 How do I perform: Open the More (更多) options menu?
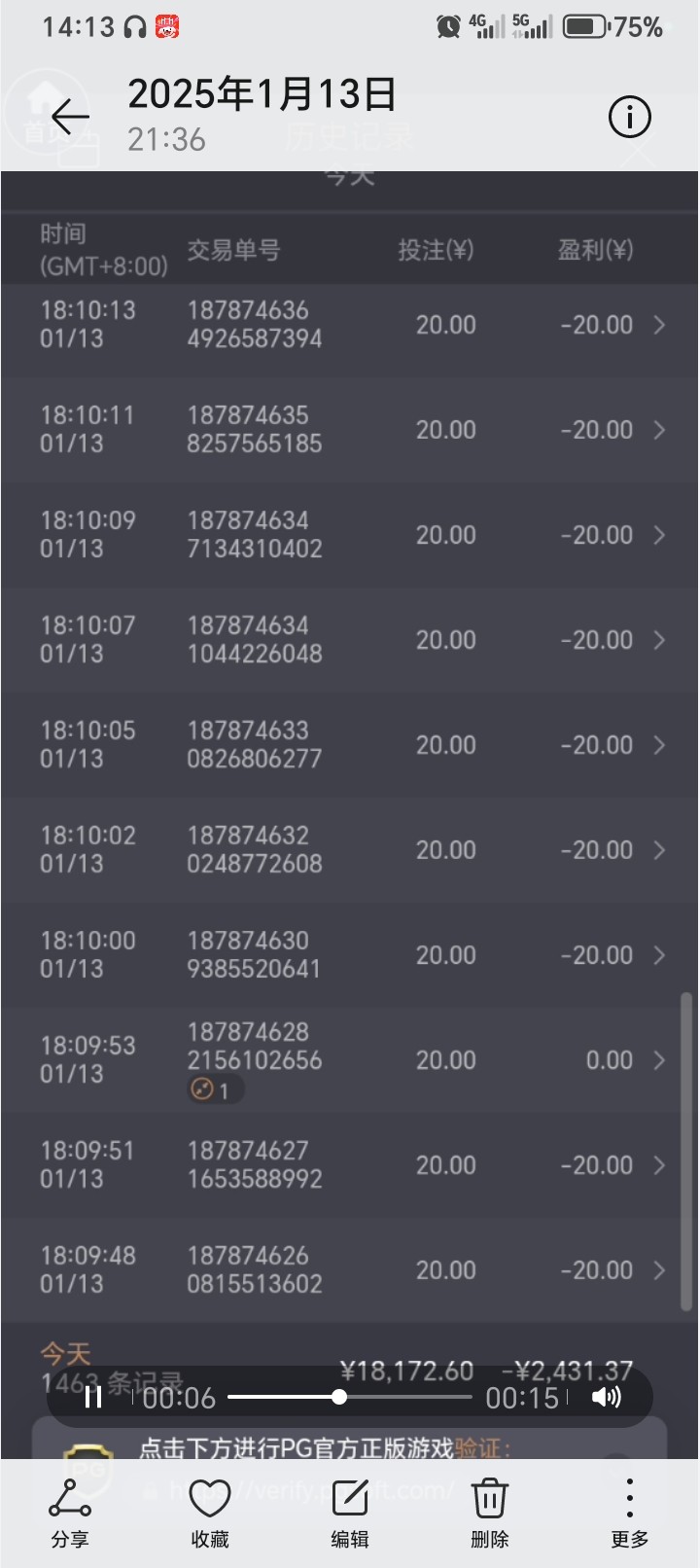coord(629,1512)
